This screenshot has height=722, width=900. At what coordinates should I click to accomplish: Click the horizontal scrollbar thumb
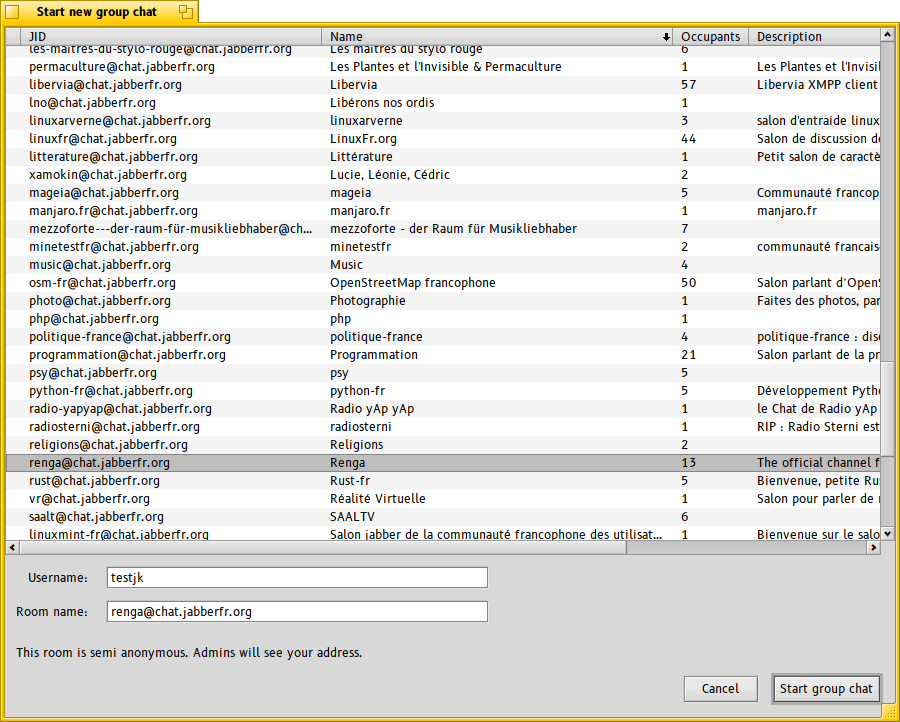pyautogui.click(x=320, y=547)
